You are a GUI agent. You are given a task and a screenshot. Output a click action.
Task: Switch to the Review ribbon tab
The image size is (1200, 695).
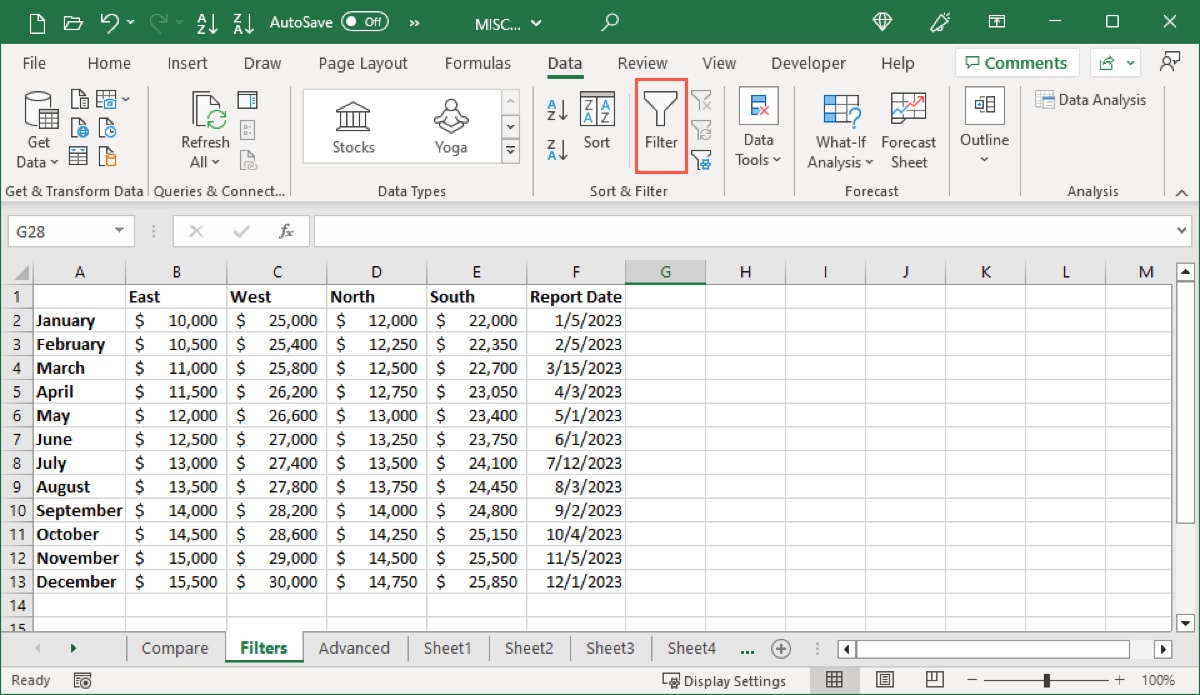tap(641, 62)
